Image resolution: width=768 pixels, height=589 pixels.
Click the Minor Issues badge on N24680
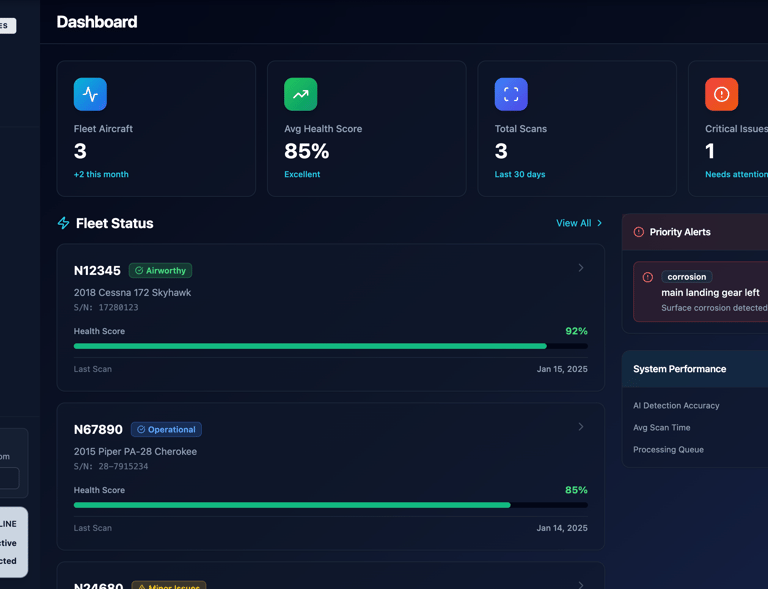pyautogui.click(x=169, y=585)
